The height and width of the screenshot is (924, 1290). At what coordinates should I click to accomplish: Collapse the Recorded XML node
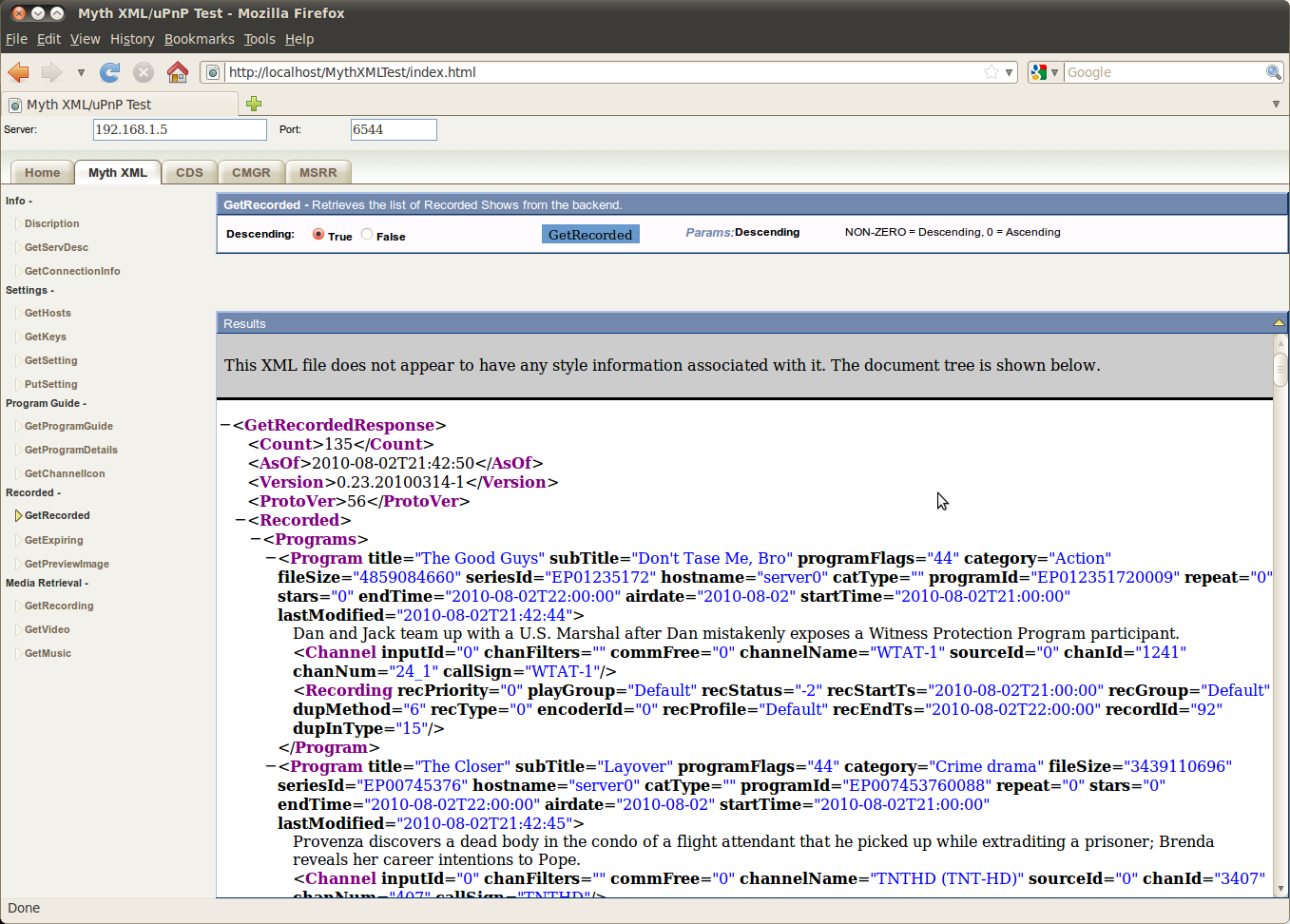click(x=241, y=521)
